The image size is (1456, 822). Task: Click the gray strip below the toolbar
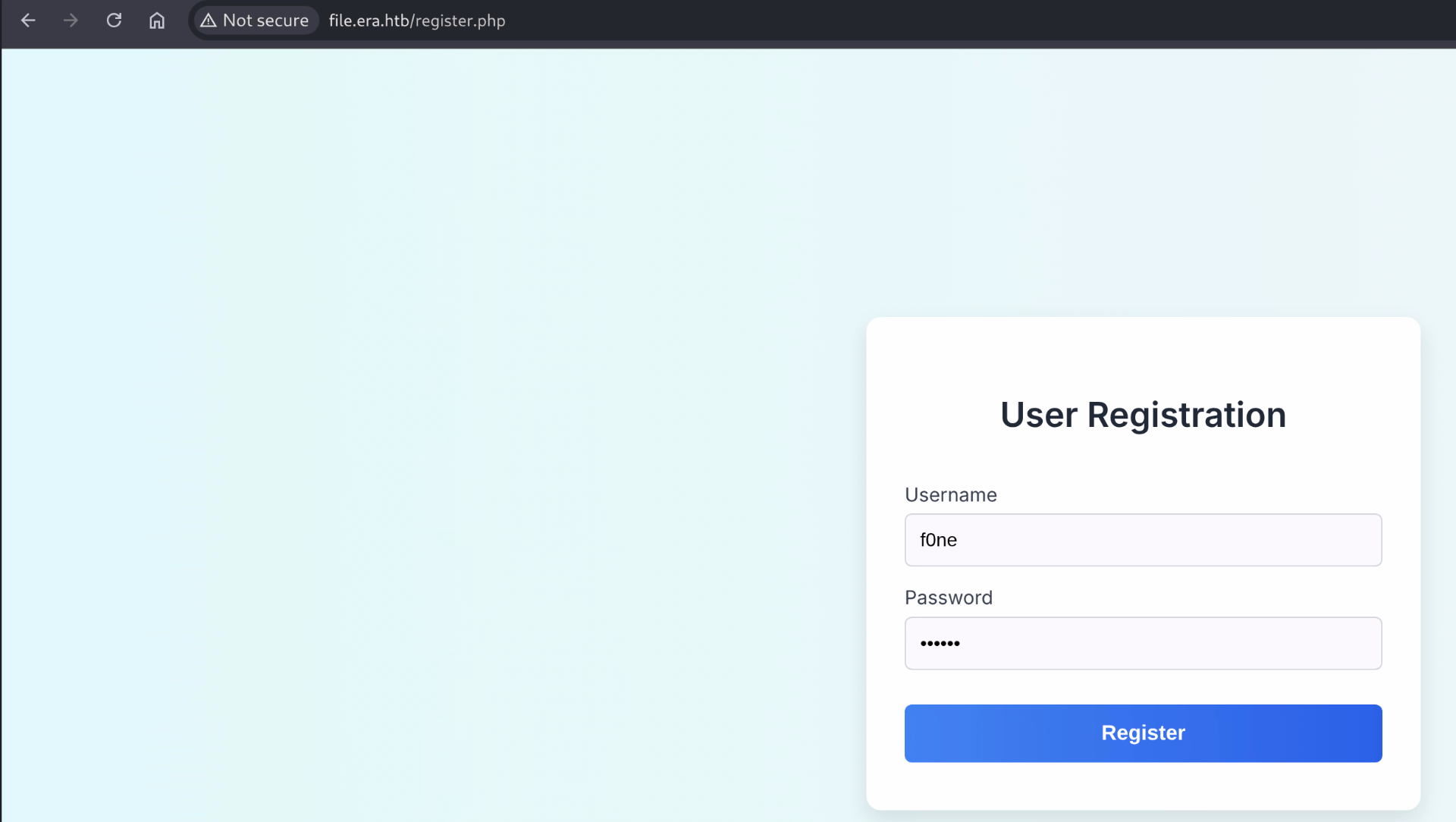(728, 45)
